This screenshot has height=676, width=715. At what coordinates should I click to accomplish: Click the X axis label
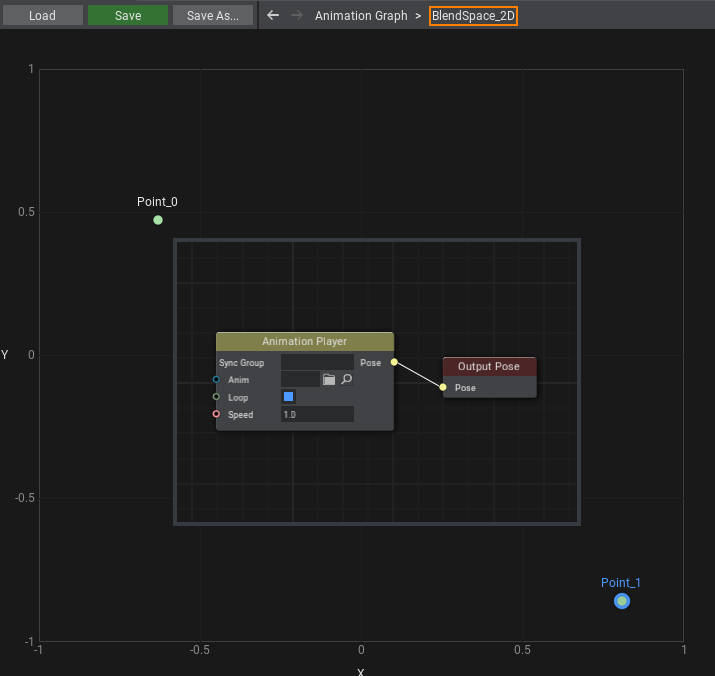(x=361, y=672)
